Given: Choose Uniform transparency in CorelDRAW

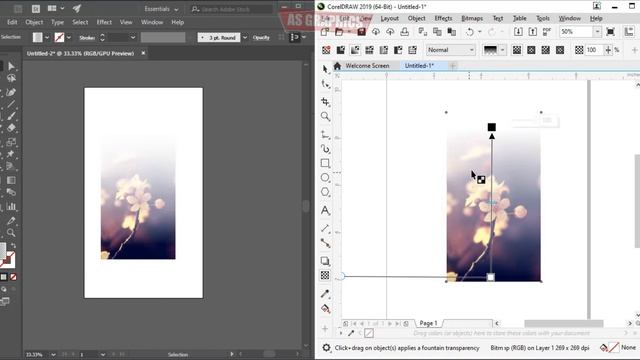Looking at the screenshot, I should pyautogui.click(x=340, y=50).
